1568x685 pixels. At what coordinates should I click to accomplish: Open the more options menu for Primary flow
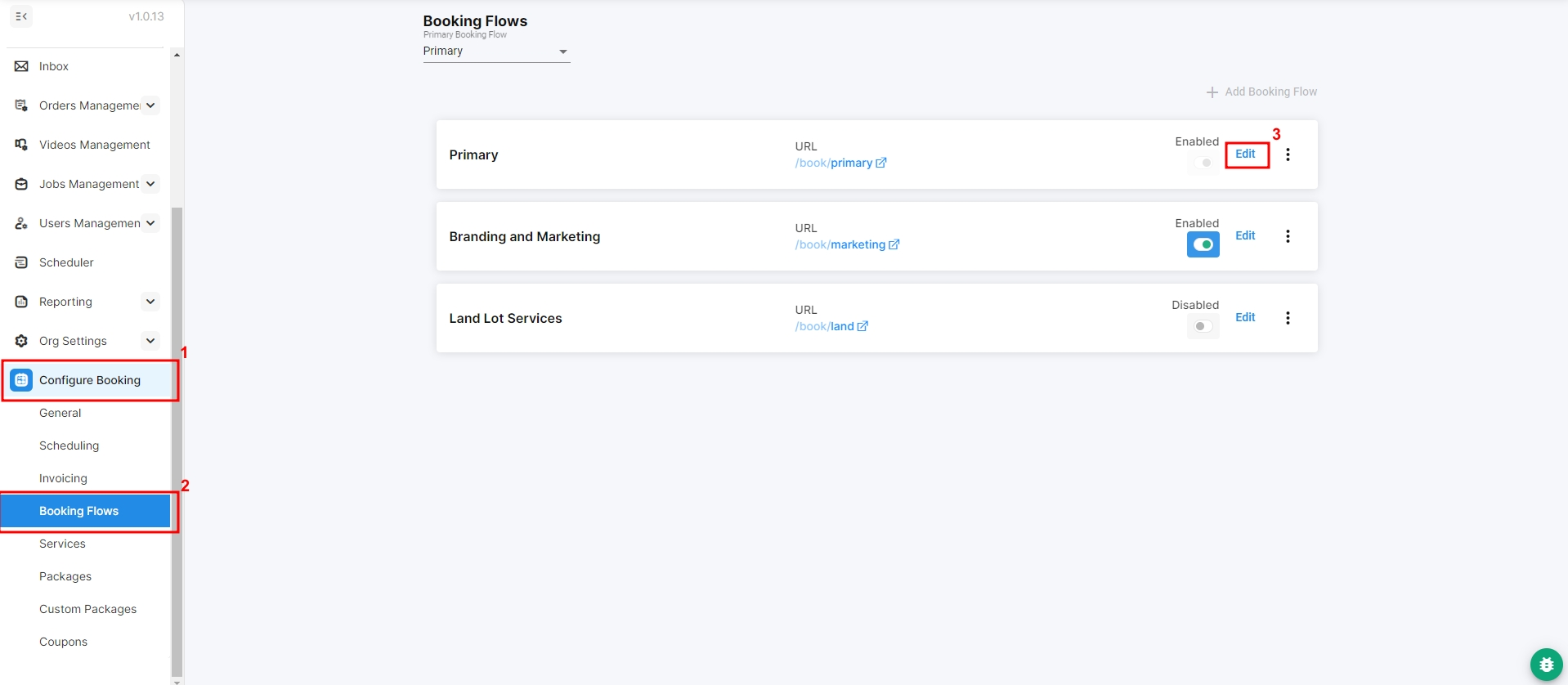pyautogui.click(x=1288, y=154)
